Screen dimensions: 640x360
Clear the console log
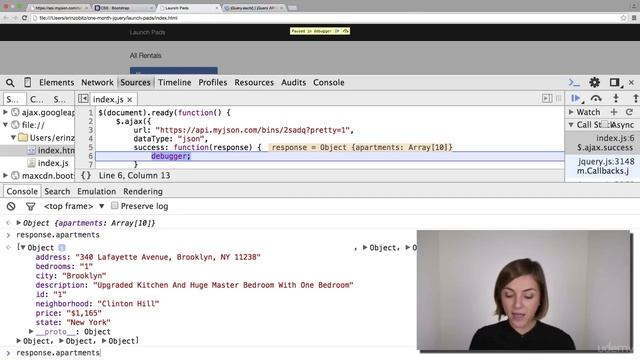point(11,207)
